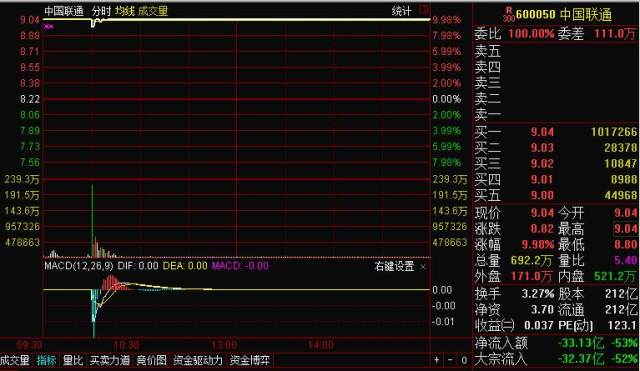Screen dimensions: 640x371
Task: Select the 买一 row priced 9.04
Action: click(556, 132)
